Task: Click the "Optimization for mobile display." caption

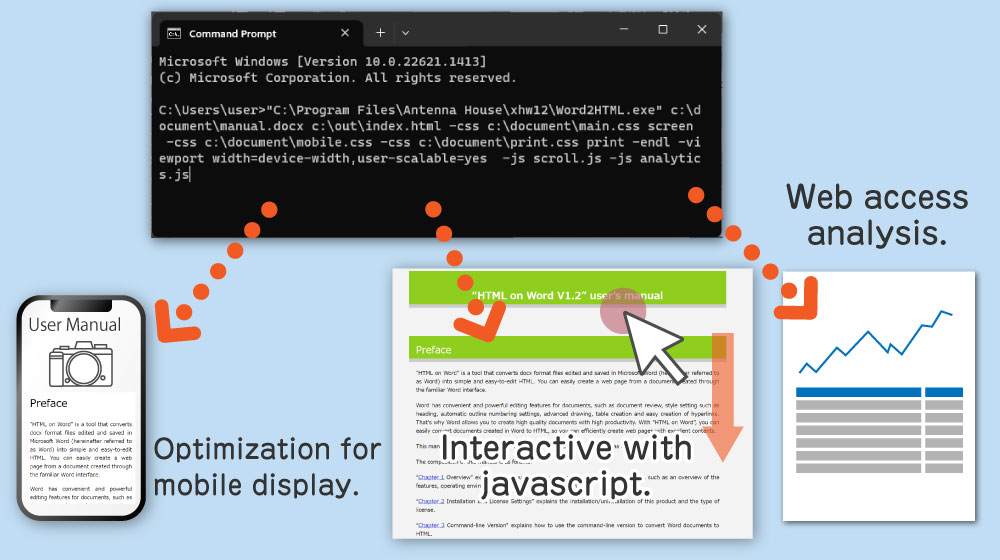Action: [x=267, y=467]
